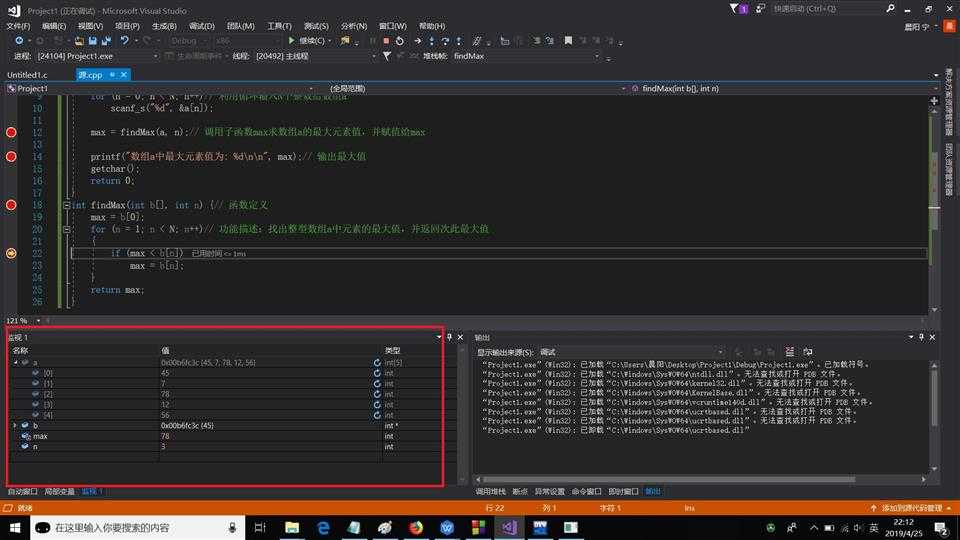Click the Step Into icon
Viewport: 960px width, 540px height.
[x=432, y=40]
